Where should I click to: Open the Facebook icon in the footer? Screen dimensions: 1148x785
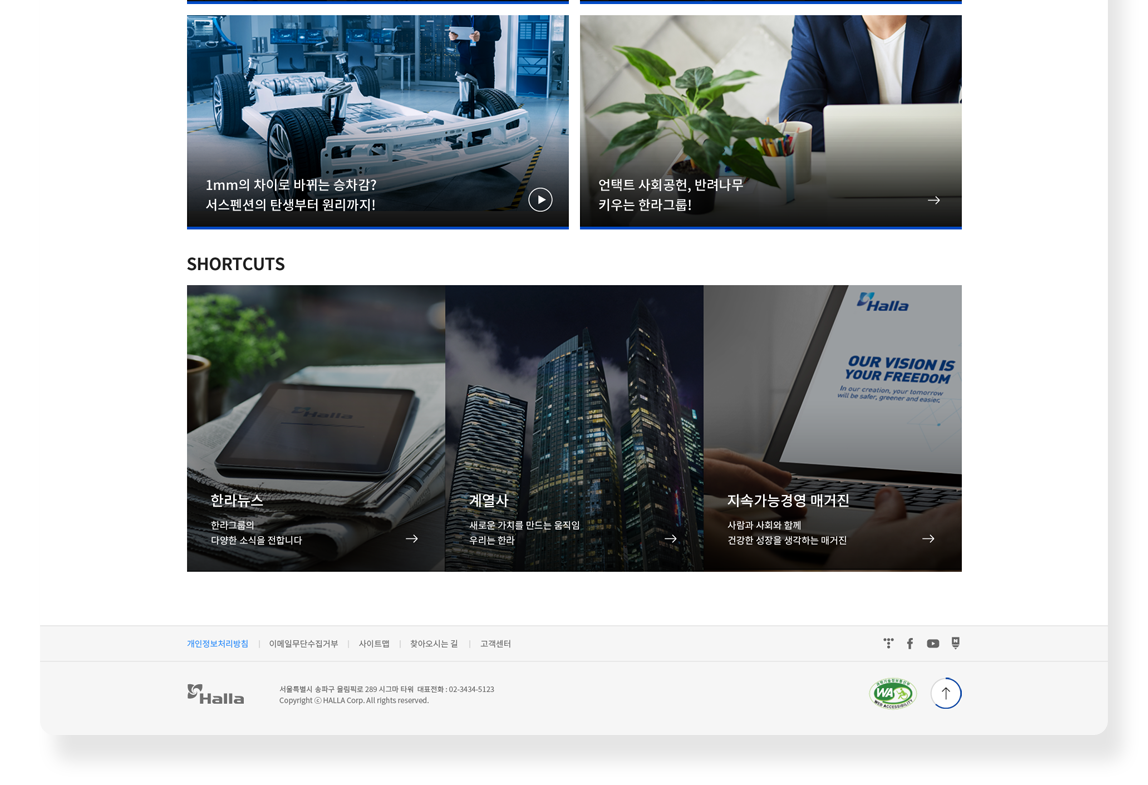910,644
